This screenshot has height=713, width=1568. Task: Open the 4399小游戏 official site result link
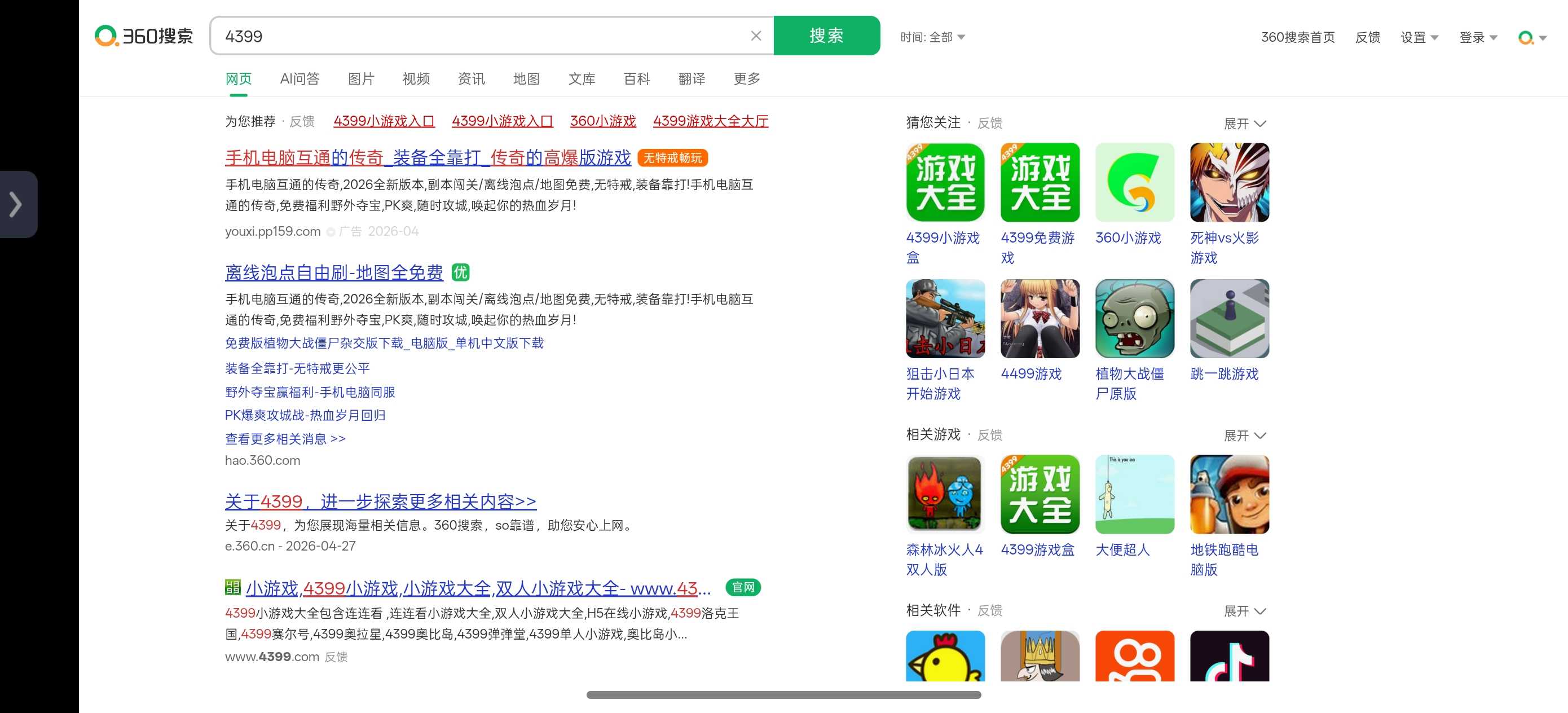point(478,588)
